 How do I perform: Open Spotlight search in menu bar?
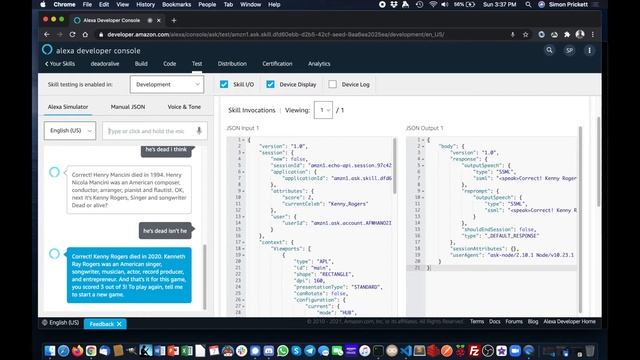coord(528,4)
